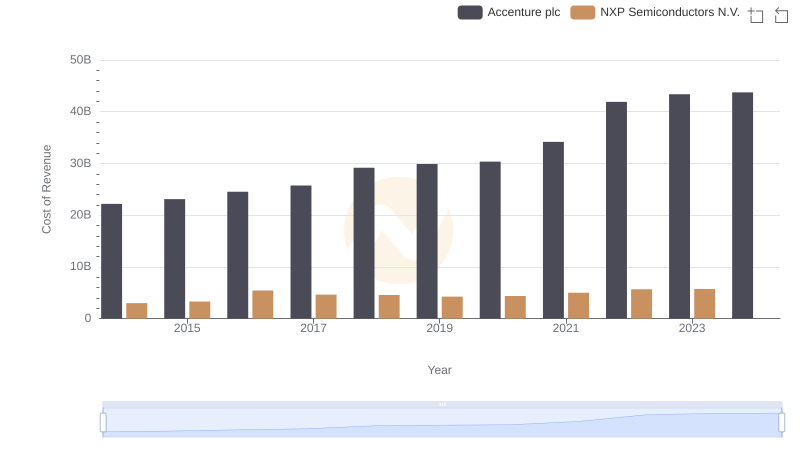Click NXP bar for 2016

tap(263, 305)
